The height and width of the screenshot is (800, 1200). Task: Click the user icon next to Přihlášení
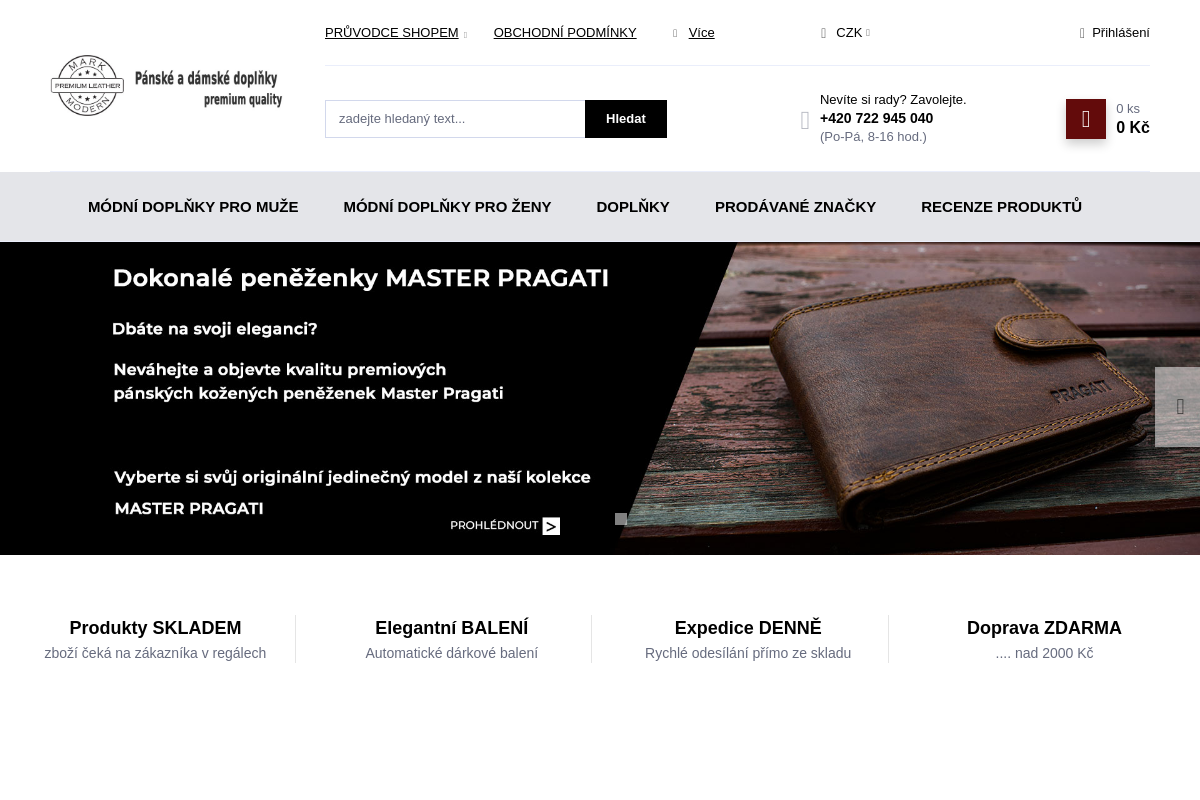click(x=1082, y=33)
